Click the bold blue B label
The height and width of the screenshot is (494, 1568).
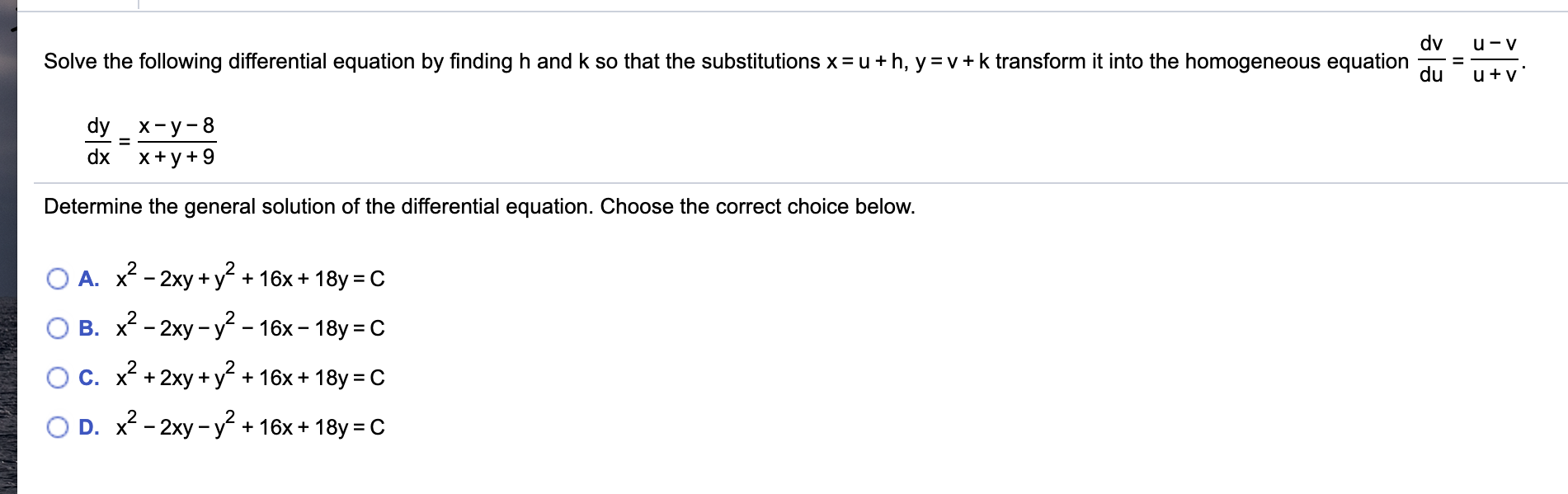tap(88, 329)
